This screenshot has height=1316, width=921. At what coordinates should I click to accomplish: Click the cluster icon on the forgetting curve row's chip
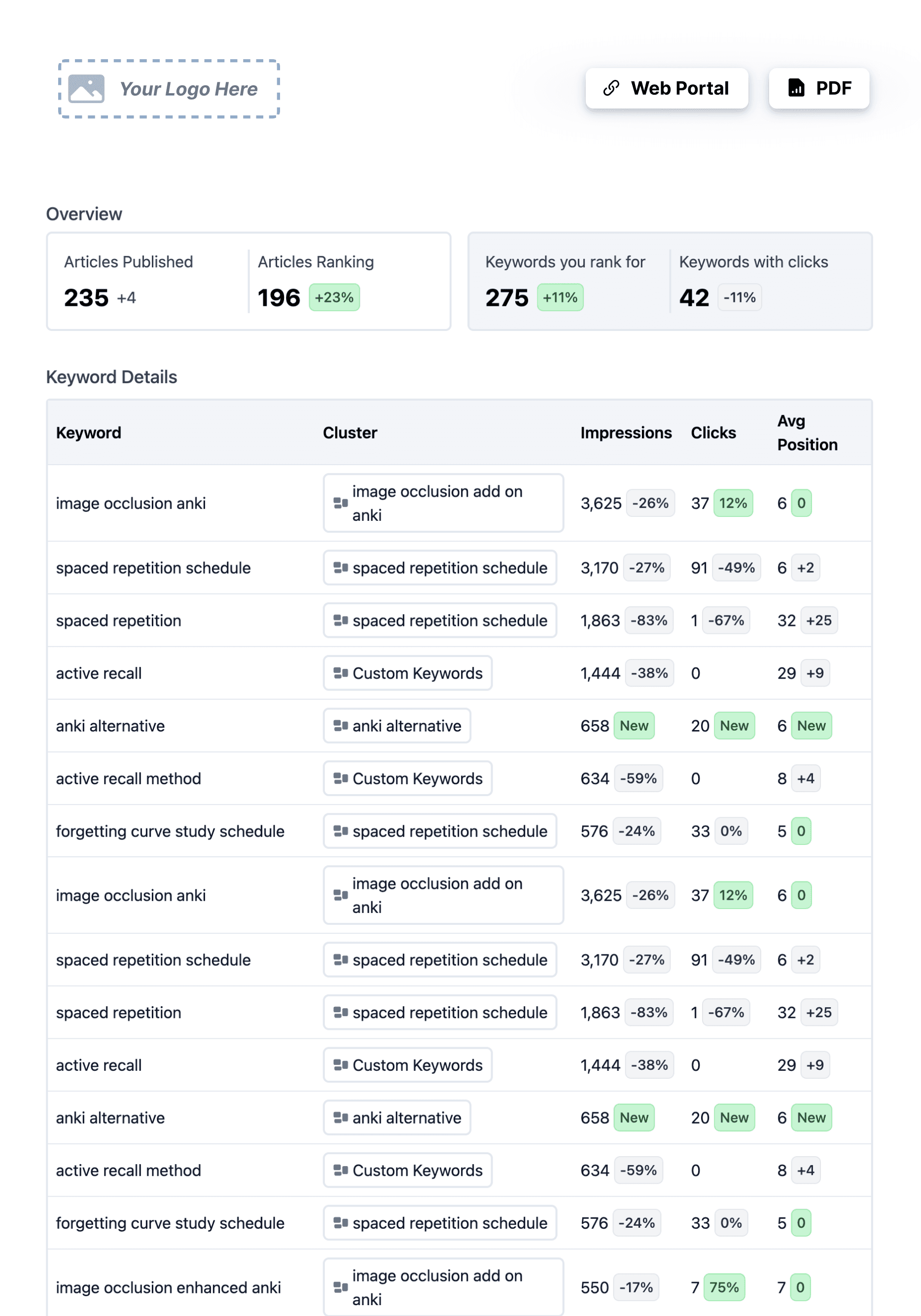click(341, 831)
